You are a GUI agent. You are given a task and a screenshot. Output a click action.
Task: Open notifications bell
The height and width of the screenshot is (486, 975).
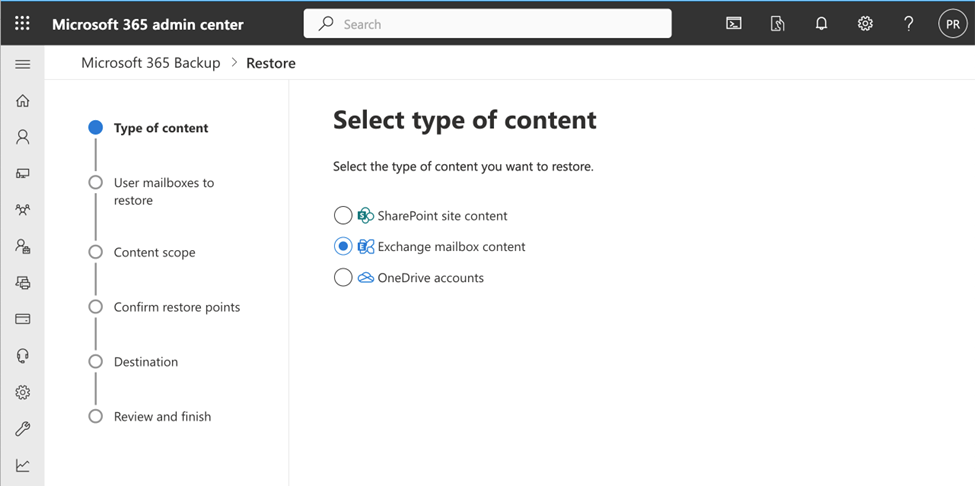click(821, 24)
